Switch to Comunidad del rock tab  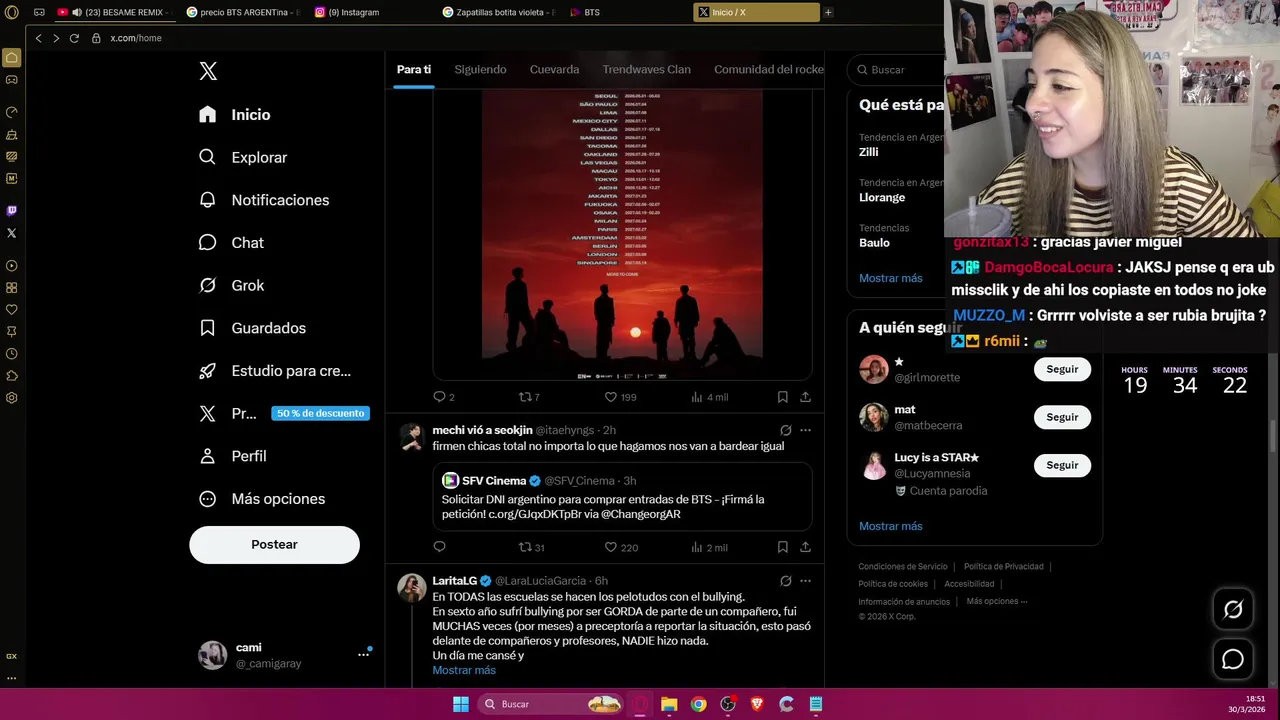pos(768,70)
